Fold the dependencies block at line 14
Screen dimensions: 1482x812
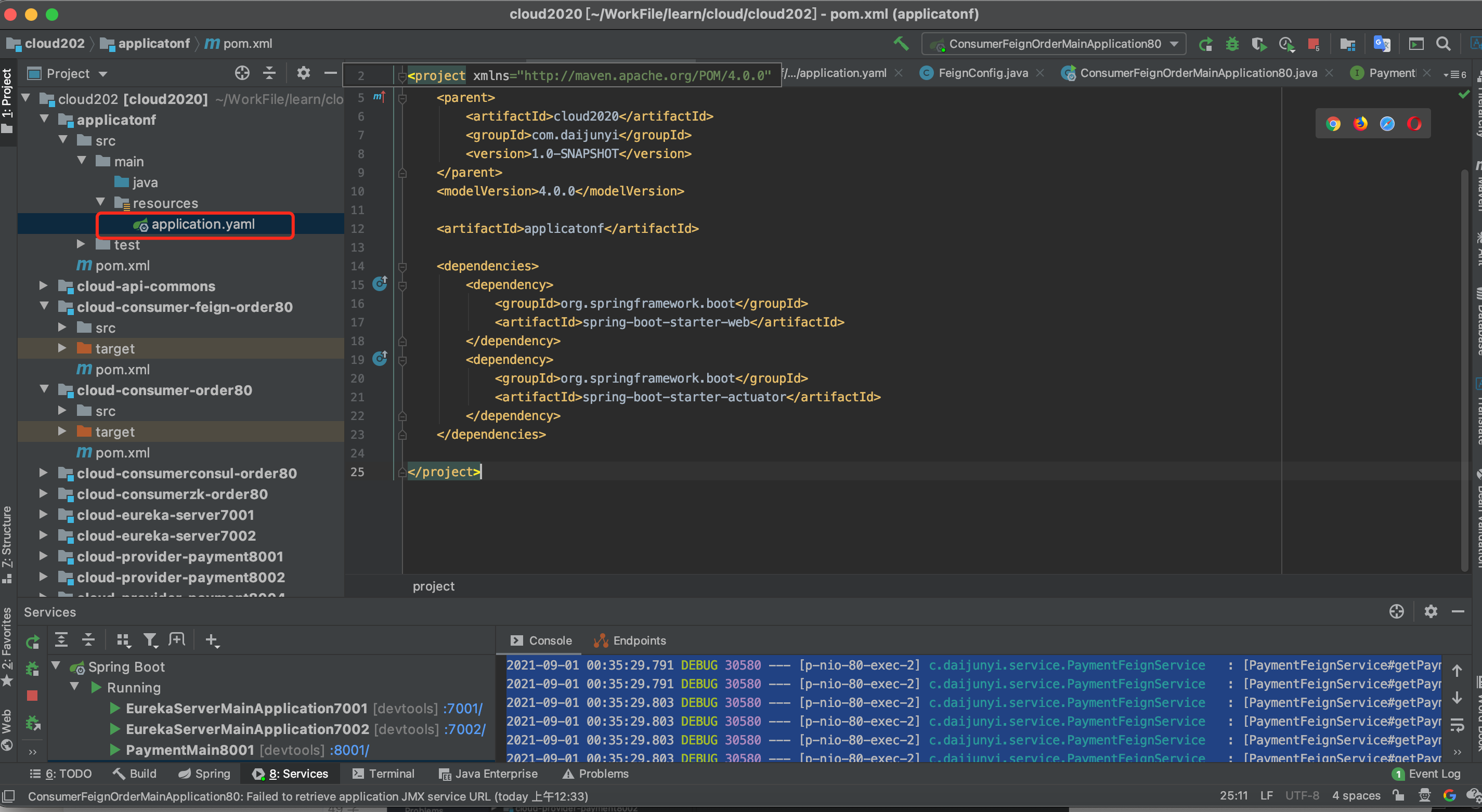pyautogui.click(x=402, y=266)
